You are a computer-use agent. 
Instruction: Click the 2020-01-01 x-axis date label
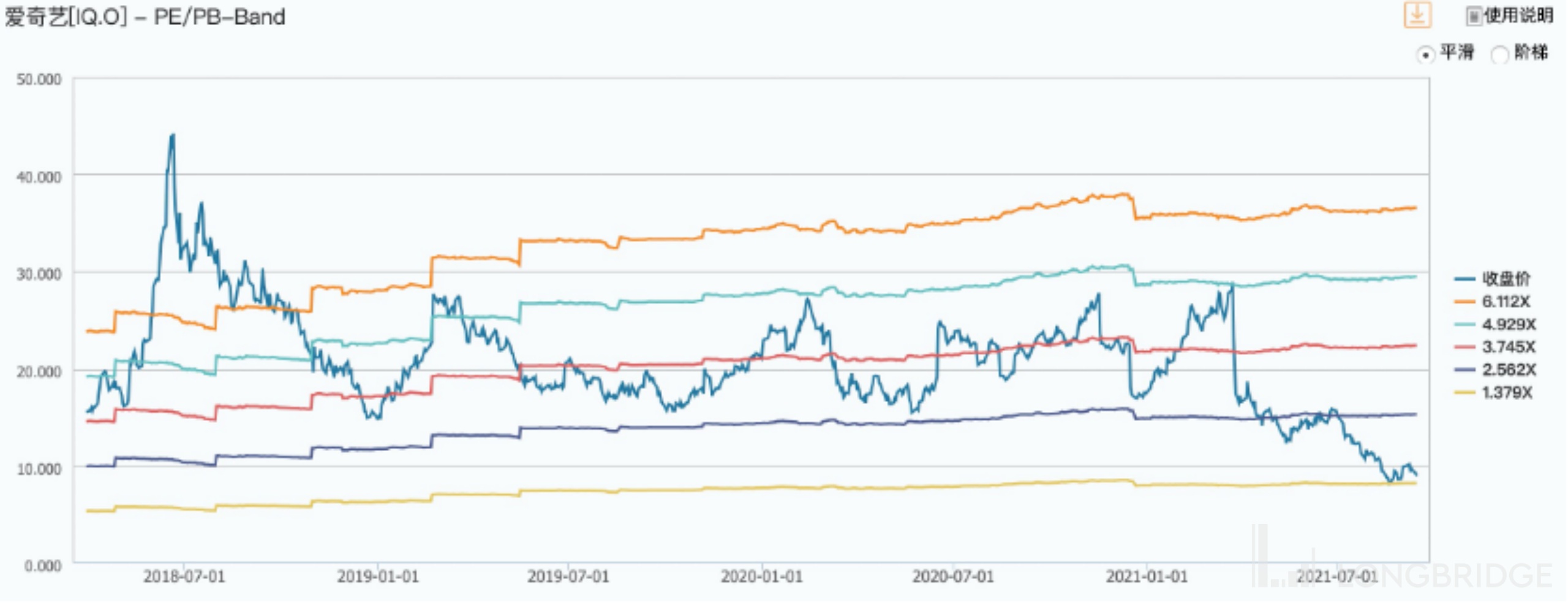[x=762, y=577]
